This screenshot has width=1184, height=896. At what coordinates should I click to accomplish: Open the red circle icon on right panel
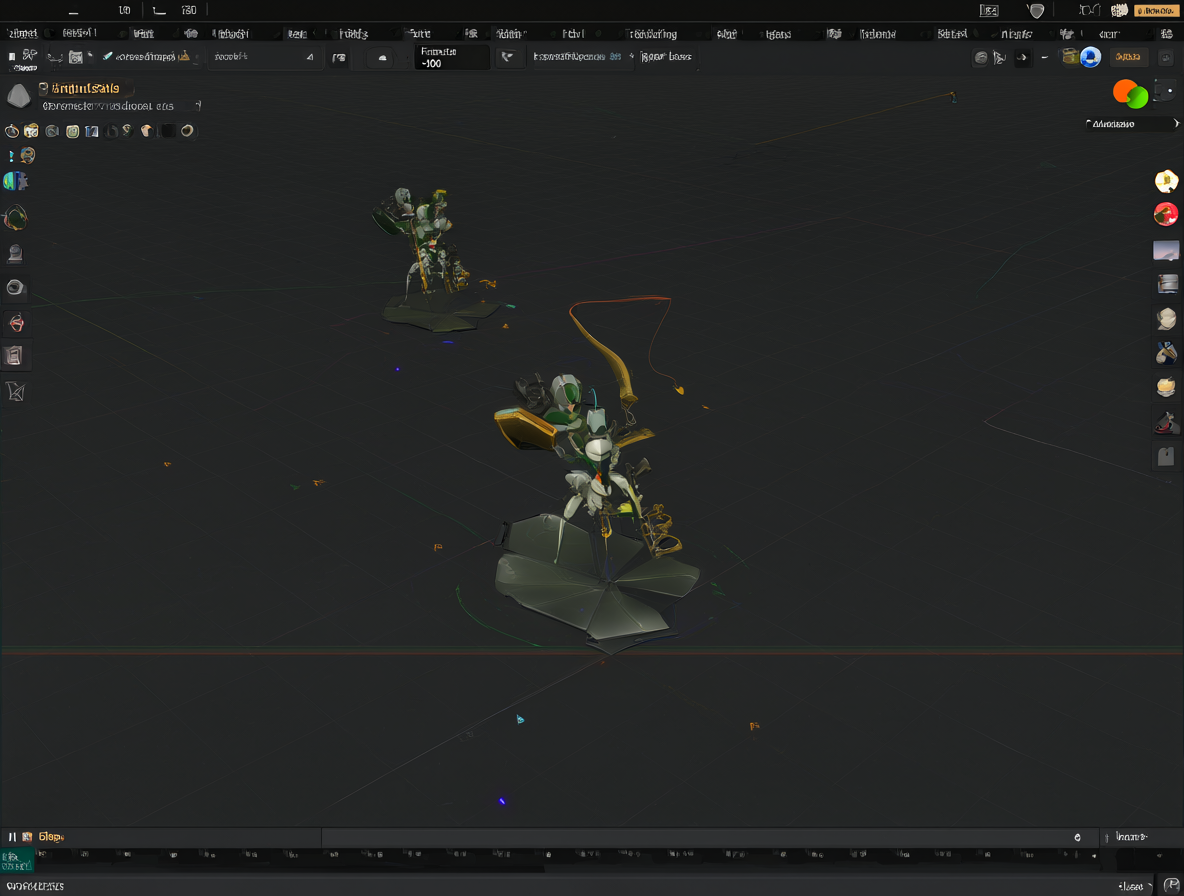coord(1166,214)
